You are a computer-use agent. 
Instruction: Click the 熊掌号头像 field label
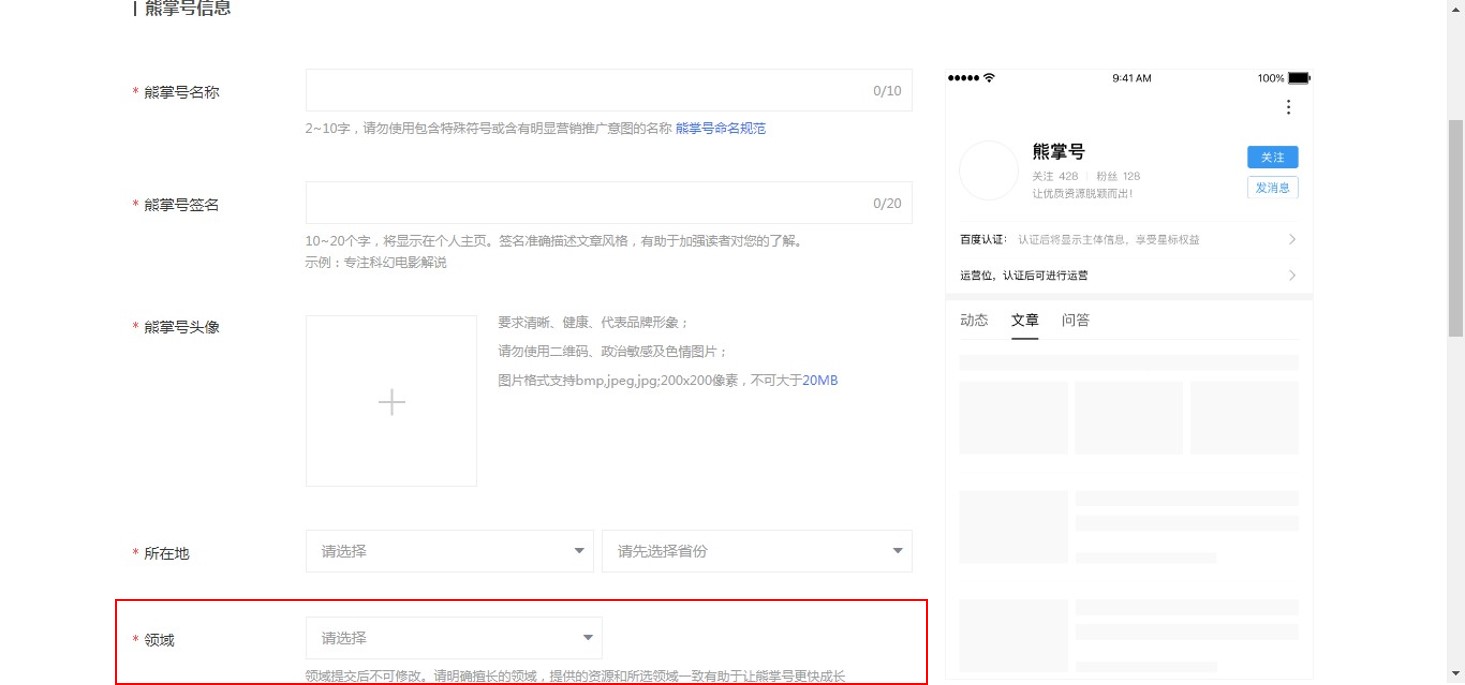(x=182, y=326)
